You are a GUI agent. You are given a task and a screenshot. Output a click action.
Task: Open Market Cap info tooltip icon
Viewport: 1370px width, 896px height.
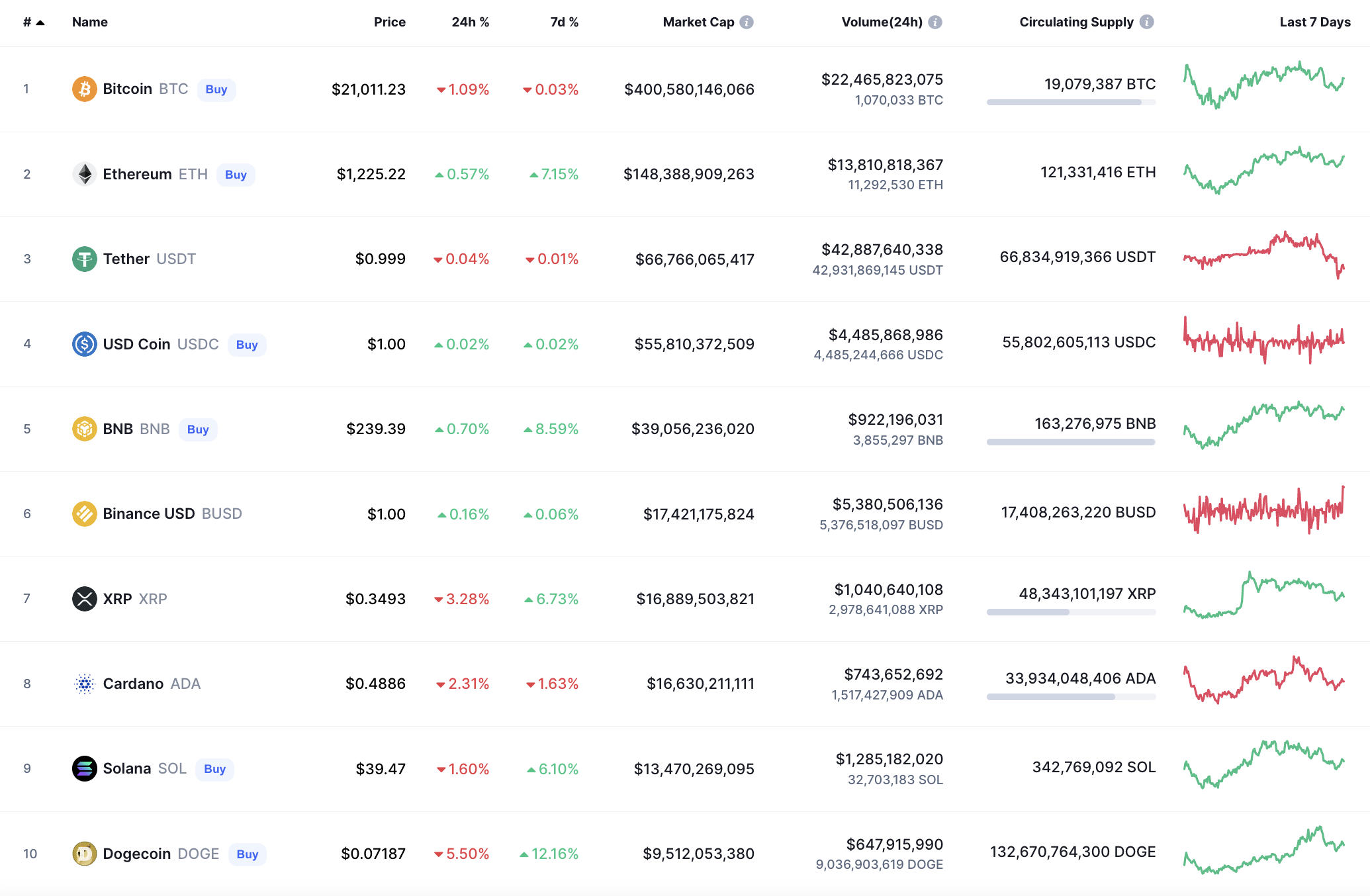click(x=747, y=22)
